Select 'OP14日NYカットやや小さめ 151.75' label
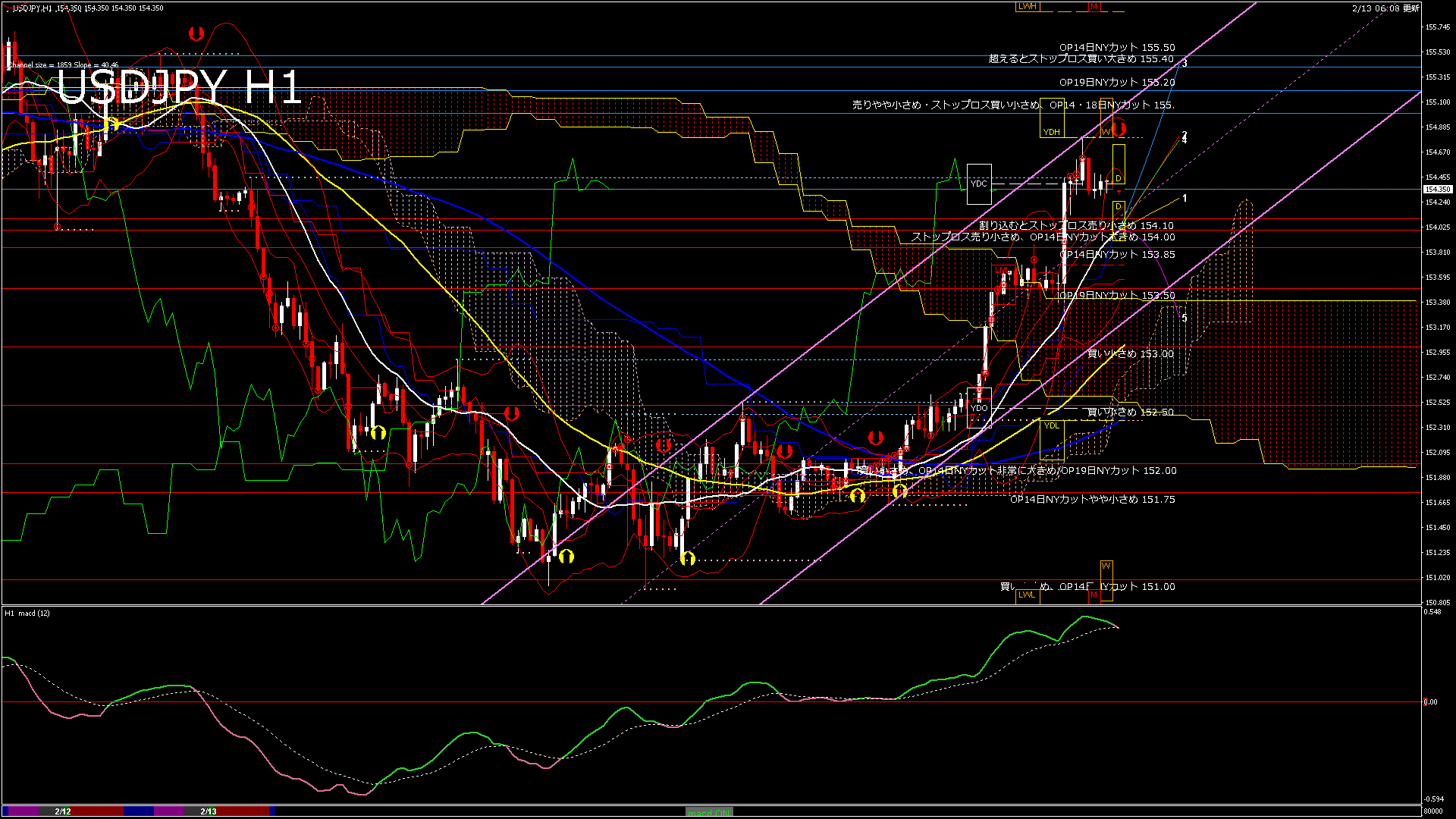Image resolution: width=1456 pixels, height=819 pixels. [x=1093, y=499]
